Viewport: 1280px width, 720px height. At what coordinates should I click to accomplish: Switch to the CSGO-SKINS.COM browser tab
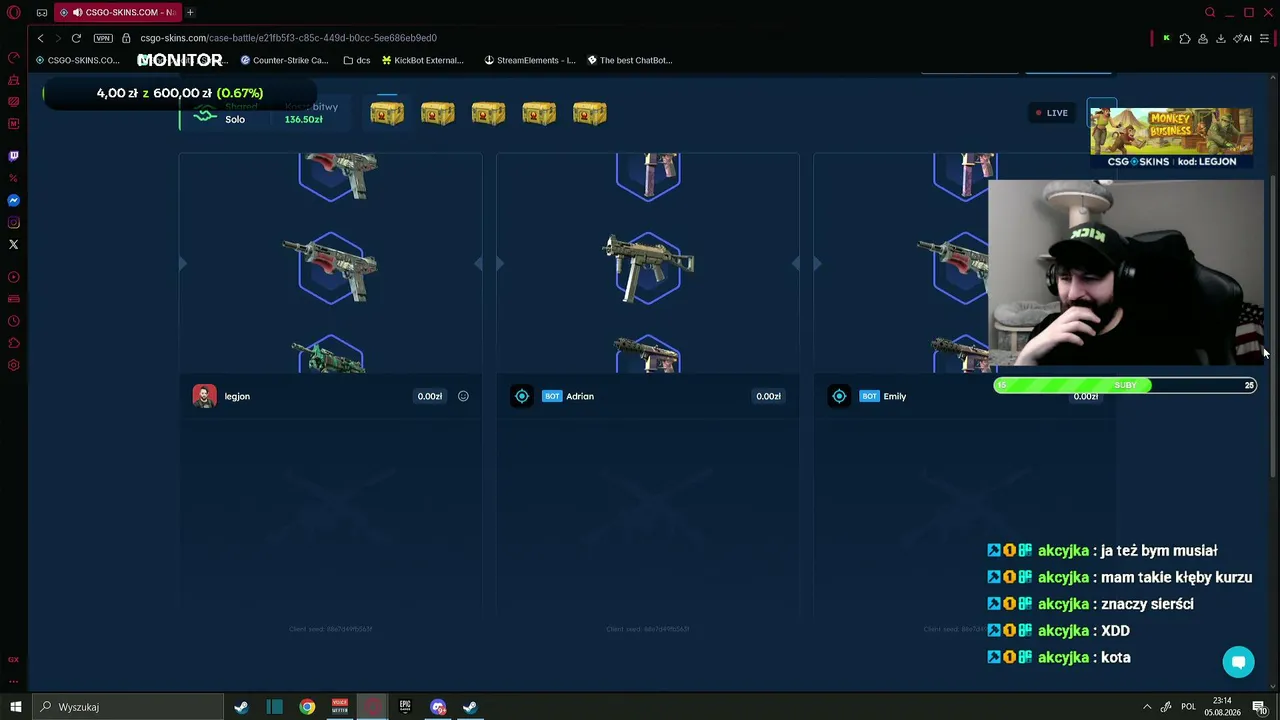pos(118,13)
